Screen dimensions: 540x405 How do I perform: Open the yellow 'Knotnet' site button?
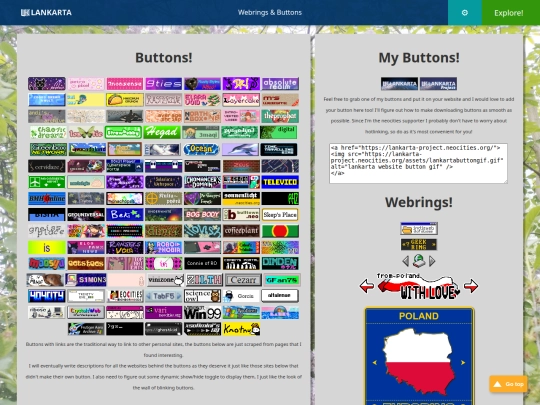241,329
